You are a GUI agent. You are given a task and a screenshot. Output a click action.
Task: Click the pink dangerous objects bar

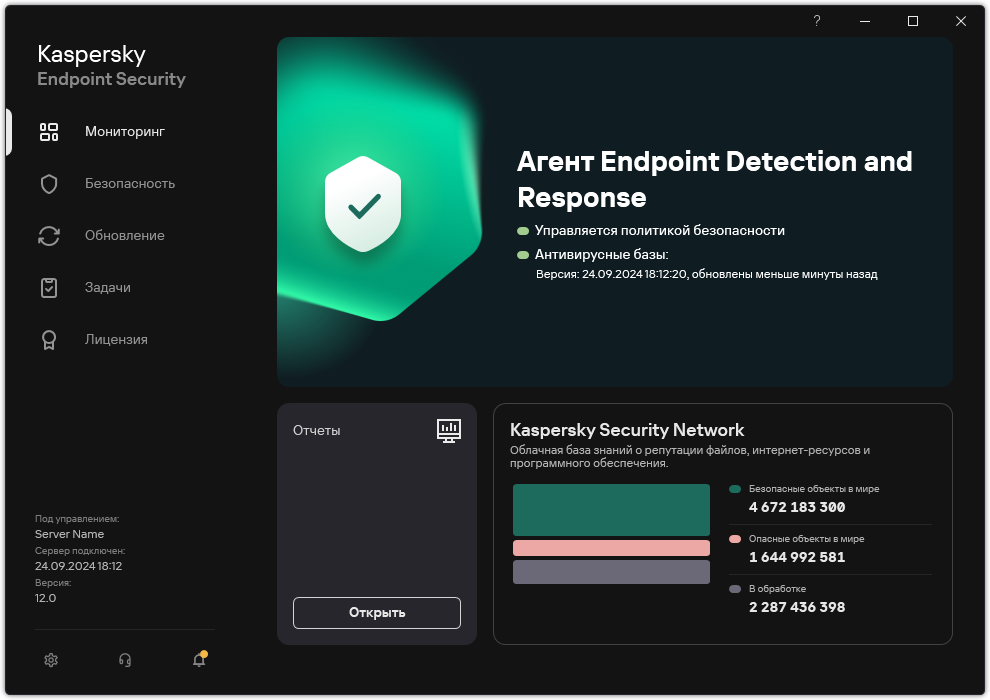click(611, 548)
